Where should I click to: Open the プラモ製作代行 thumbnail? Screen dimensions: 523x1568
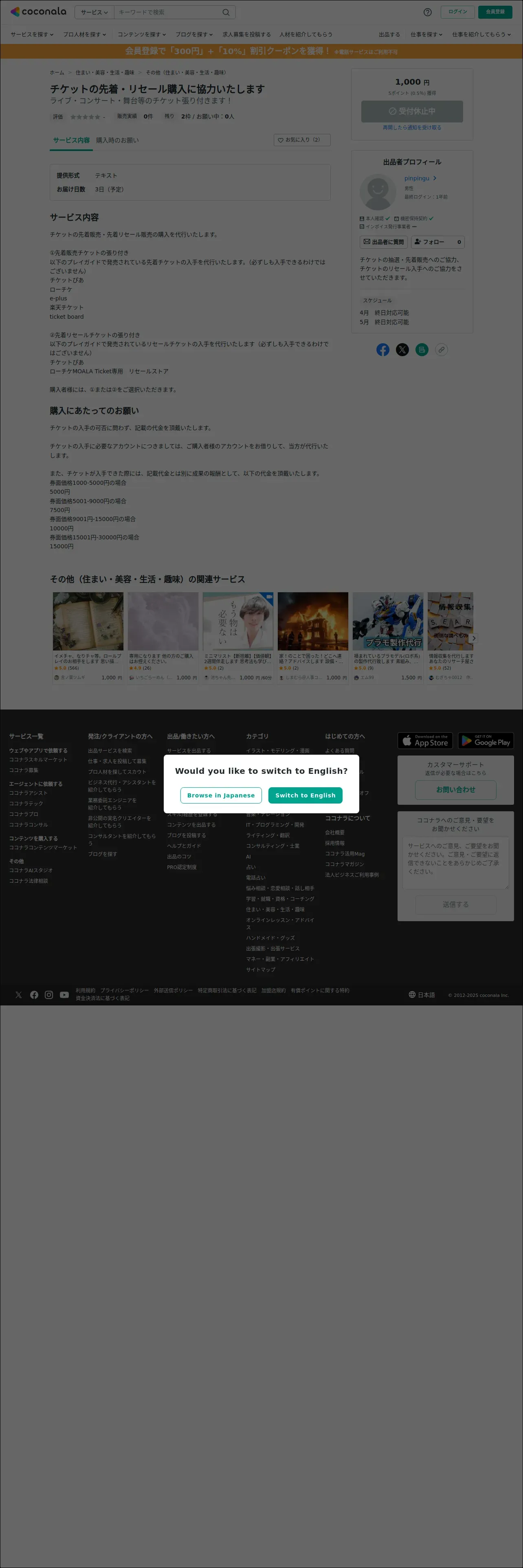(388, 621)
